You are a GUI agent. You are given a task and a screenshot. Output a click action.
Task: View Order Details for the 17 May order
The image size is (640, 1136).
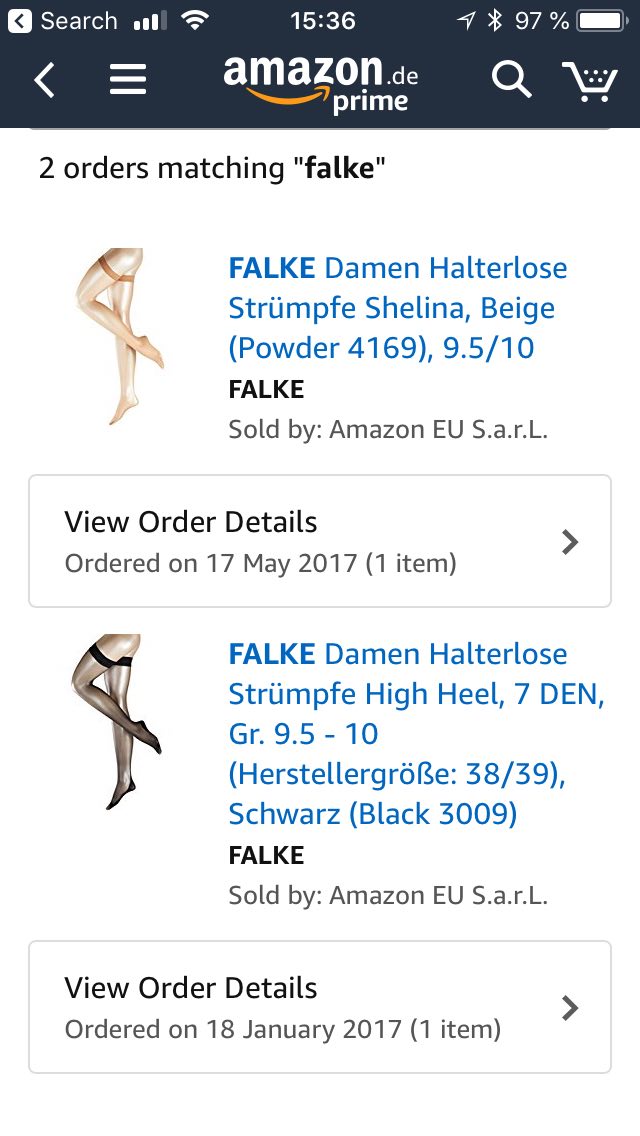[x=320, y=541]
